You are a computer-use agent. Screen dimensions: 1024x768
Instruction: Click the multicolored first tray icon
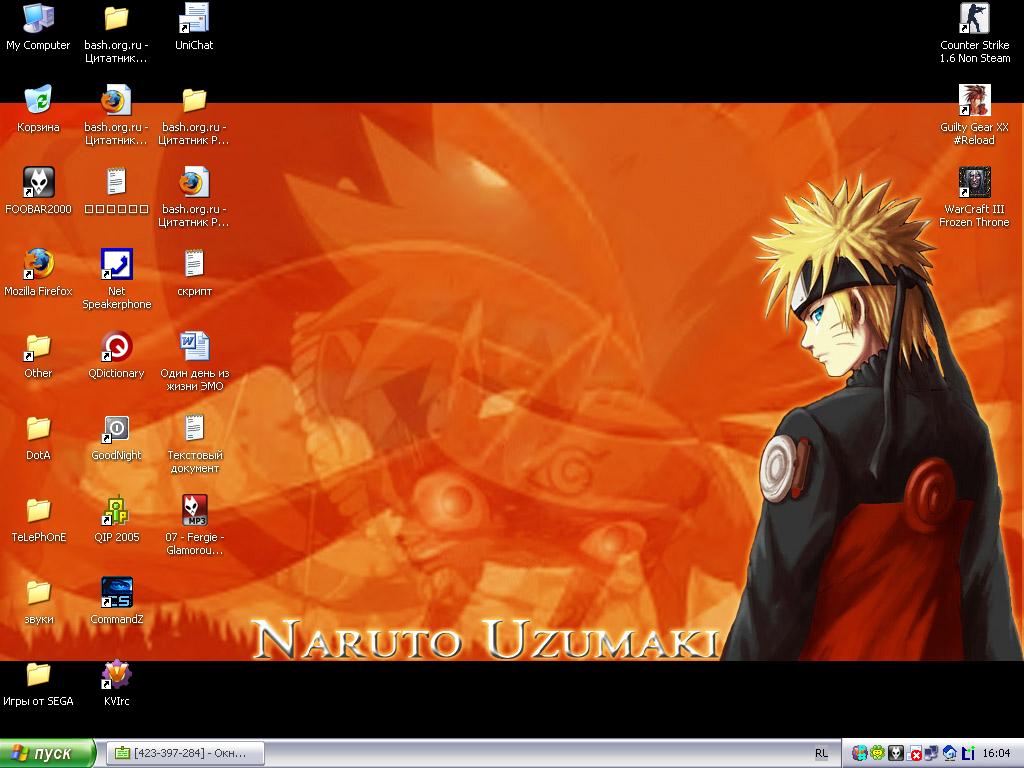click(x=859, y=753)
